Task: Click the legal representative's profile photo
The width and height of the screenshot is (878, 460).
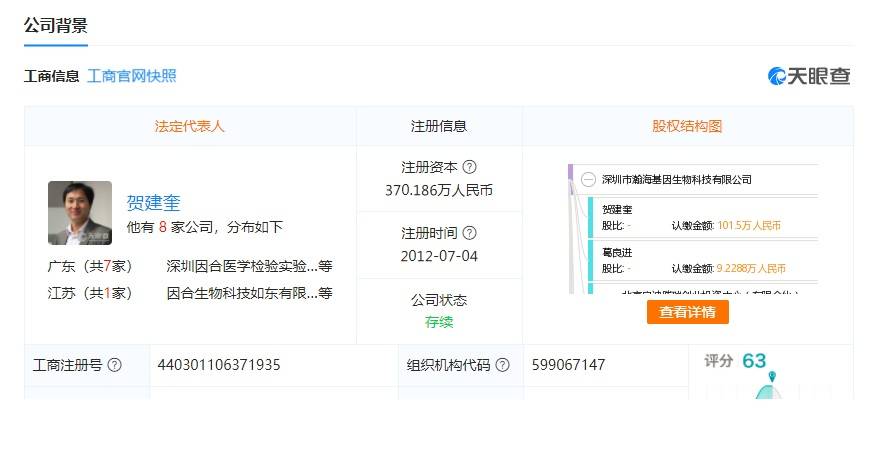Action: point(80,213)
